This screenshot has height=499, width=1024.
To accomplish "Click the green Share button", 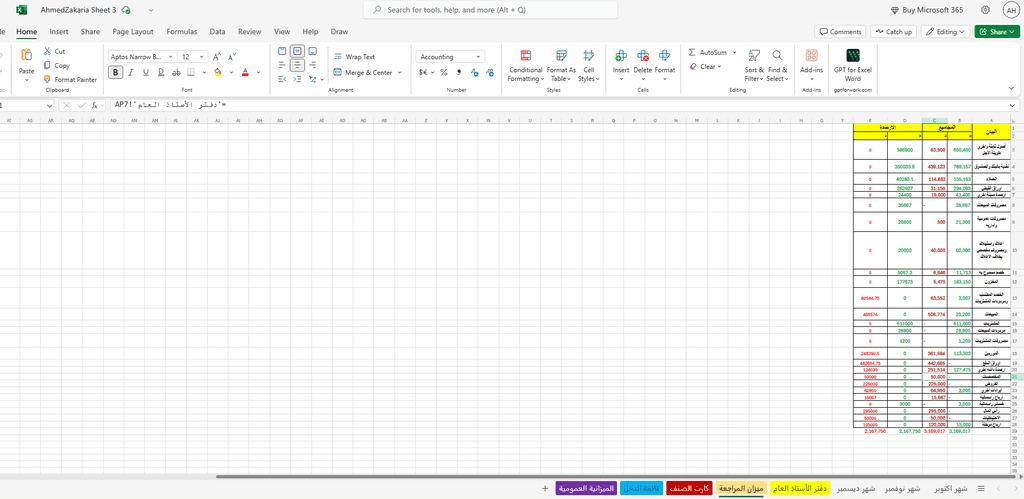I will (998, 31).
